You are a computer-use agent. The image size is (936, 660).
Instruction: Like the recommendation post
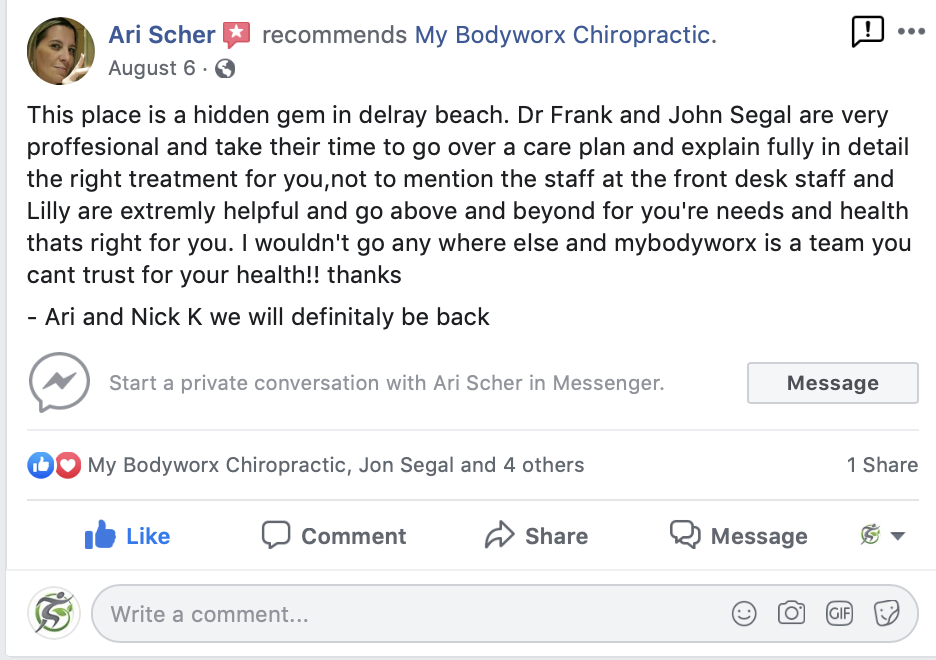point(128,536)
